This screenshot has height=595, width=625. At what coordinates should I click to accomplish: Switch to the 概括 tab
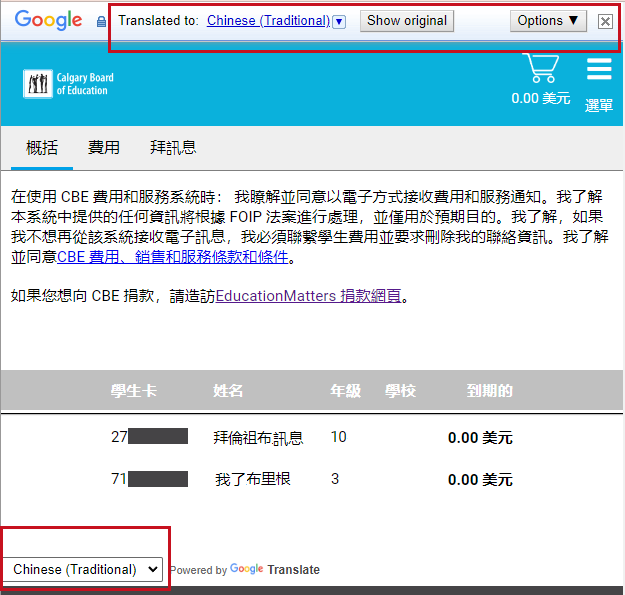(x=42, y=147)
